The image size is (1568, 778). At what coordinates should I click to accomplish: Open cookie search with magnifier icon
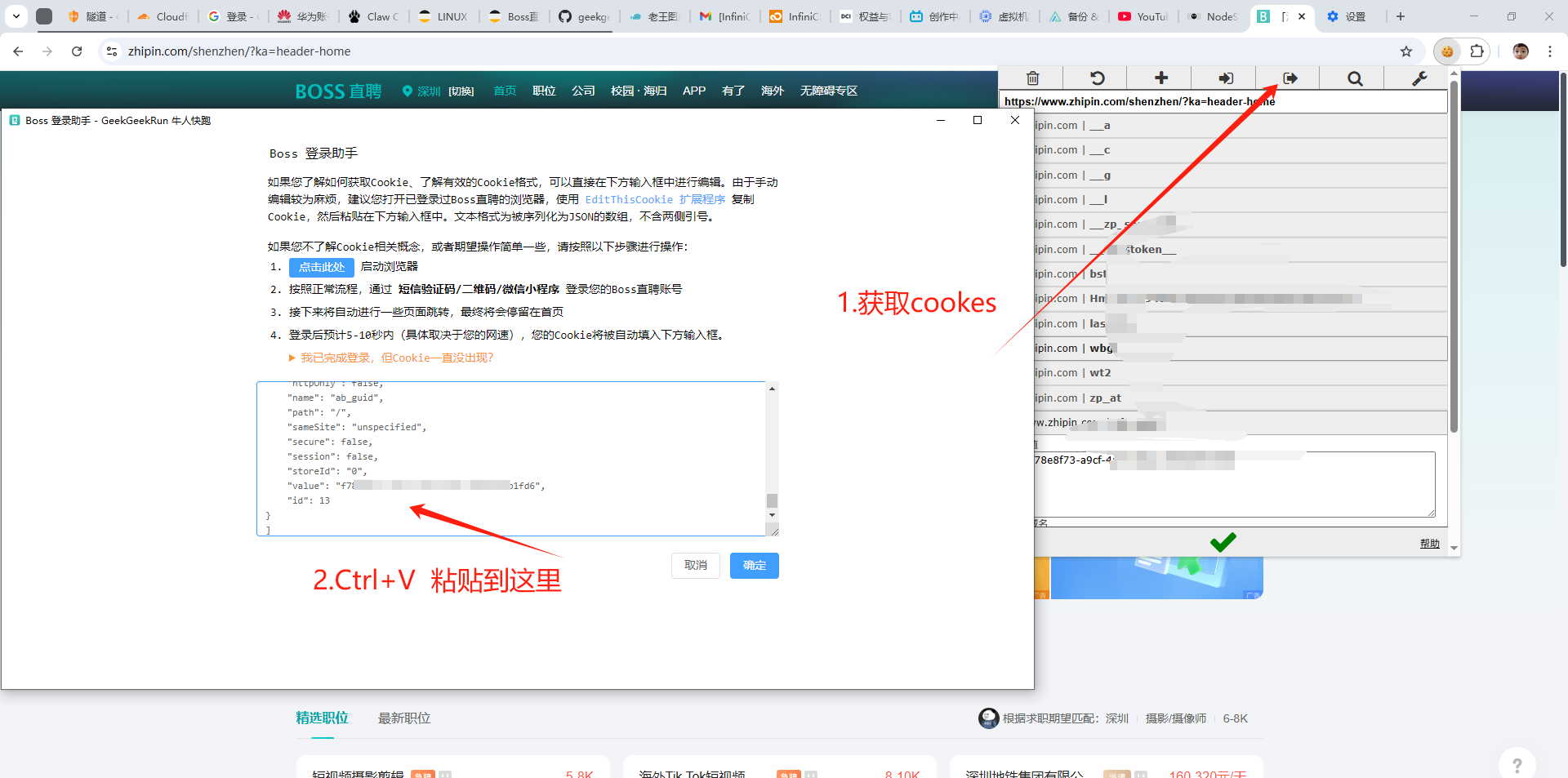(x=1354, y=78)
